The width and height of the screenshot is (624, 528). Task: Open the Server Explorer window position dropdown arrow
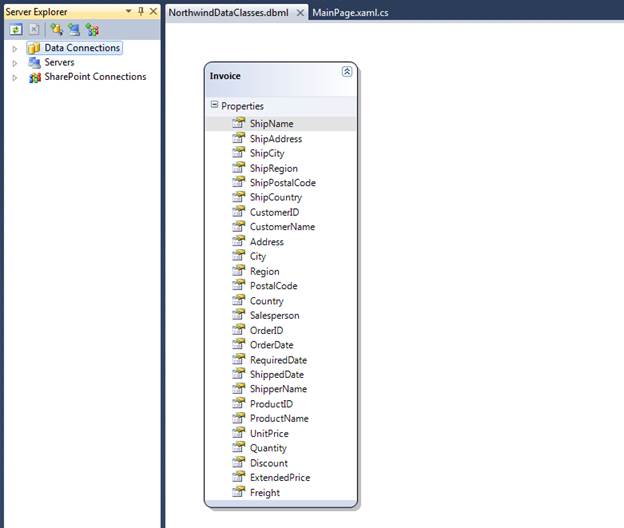(x=129, y=11)
